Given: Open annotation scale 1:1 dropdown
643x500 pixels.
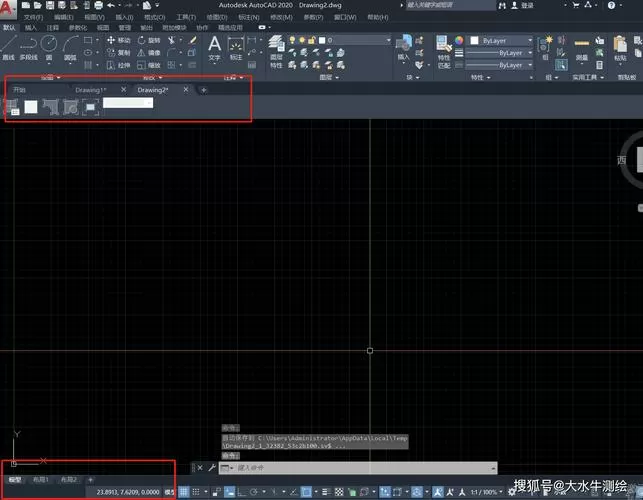Looking at the screenshot, I should [x=486, y=492].
